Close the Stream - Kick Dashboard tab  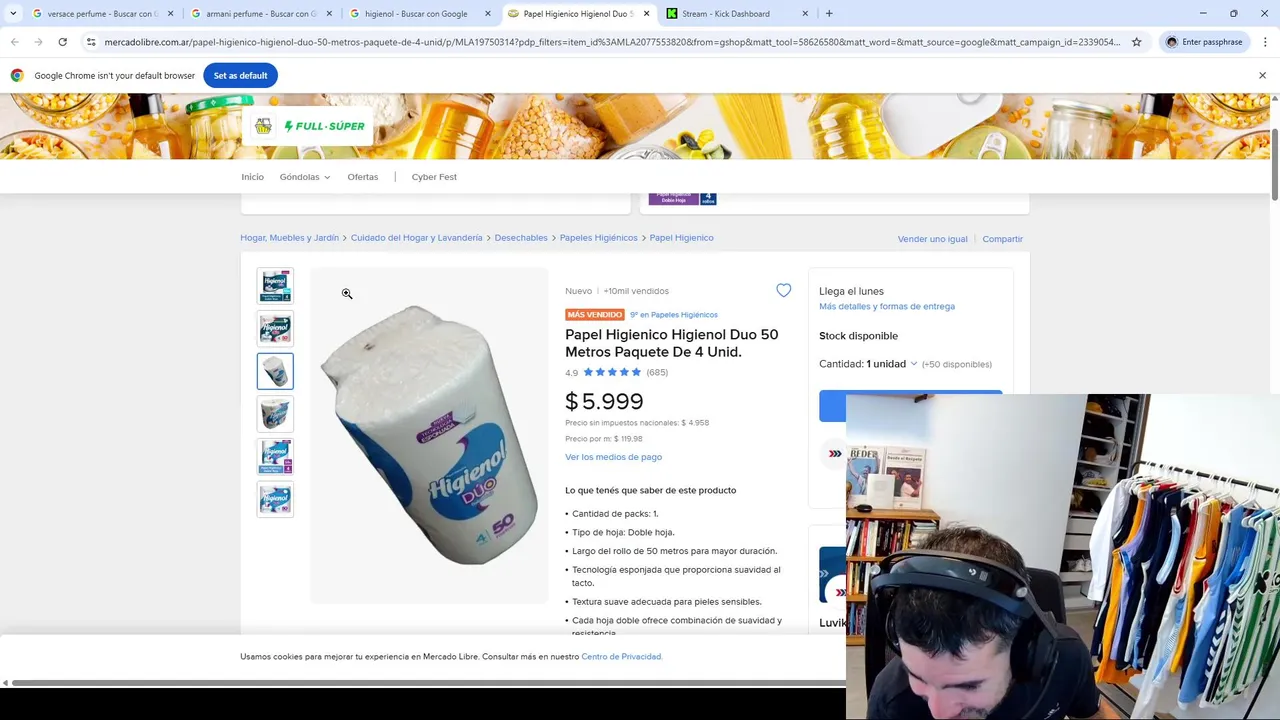[x=805, y=14]
